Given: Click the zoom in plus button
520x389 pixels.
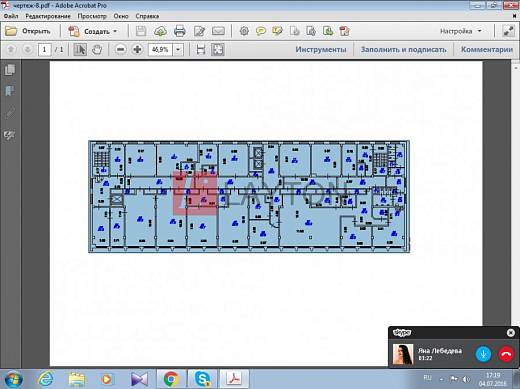Looking at the screenshot, I should pyautogui.click(x=137, y=50).
